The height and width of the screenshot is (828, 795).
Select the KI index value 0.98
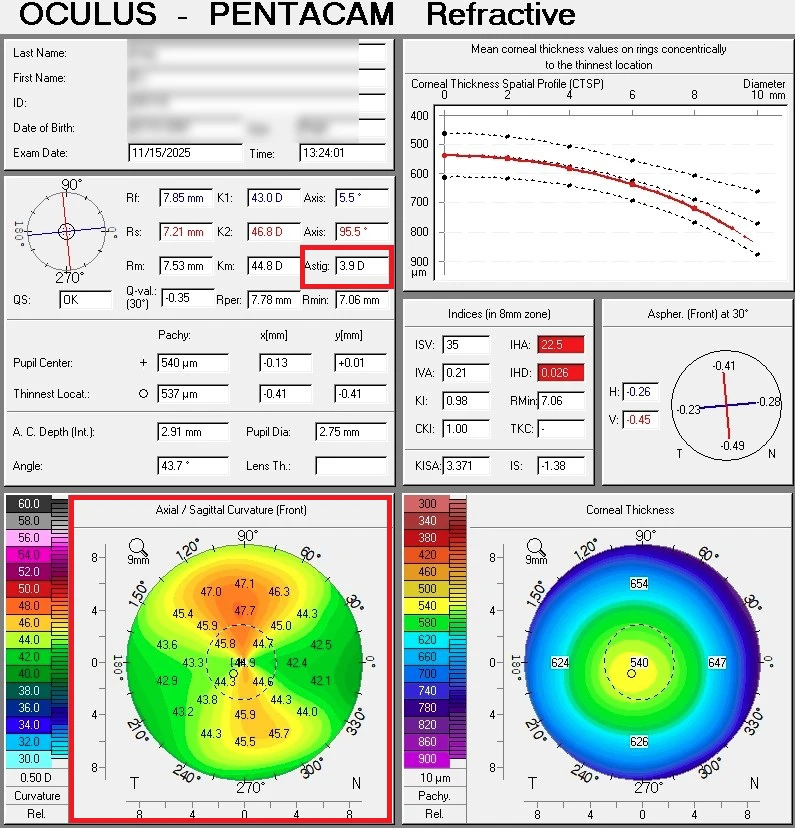[466, 401]
